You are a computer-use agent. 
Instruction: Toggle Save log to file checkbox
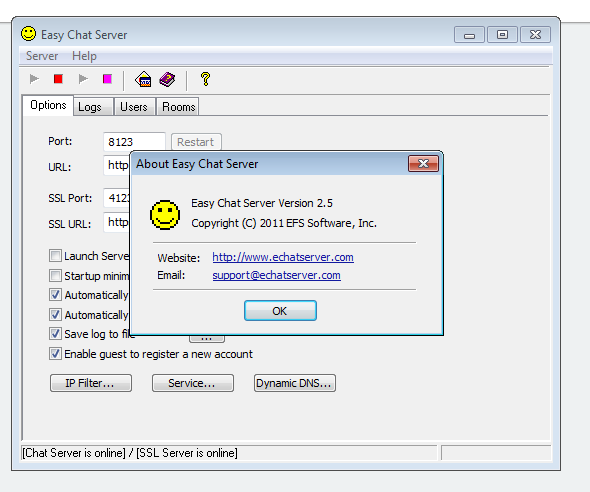[x=55, y=334]
